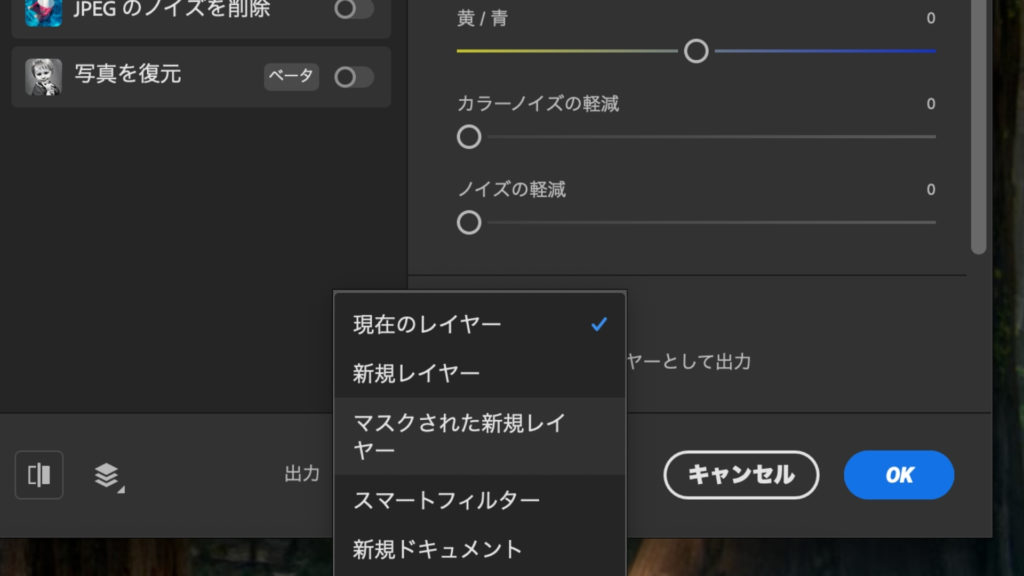Click the ノイズの軽減 slider handle
The height and width of the screenshot is (576, 1024).
tap(469, 222)
